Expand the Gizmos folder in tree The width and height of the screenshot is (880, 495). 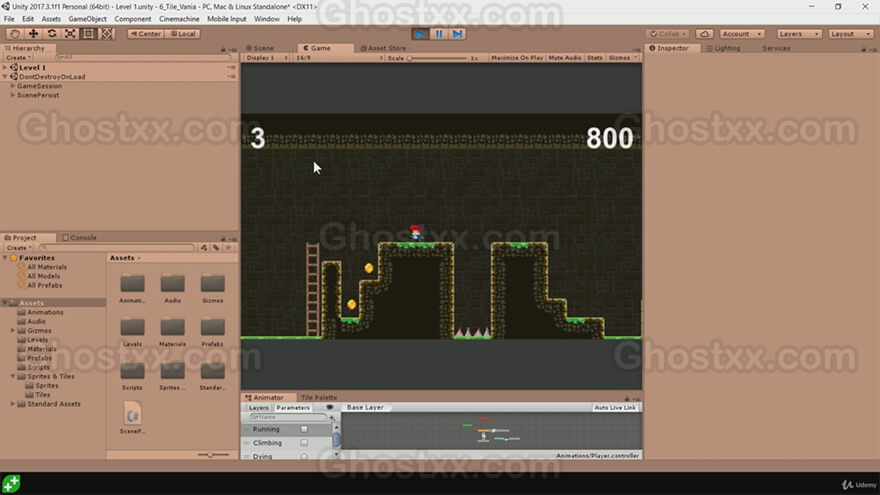tap(12, 331)
